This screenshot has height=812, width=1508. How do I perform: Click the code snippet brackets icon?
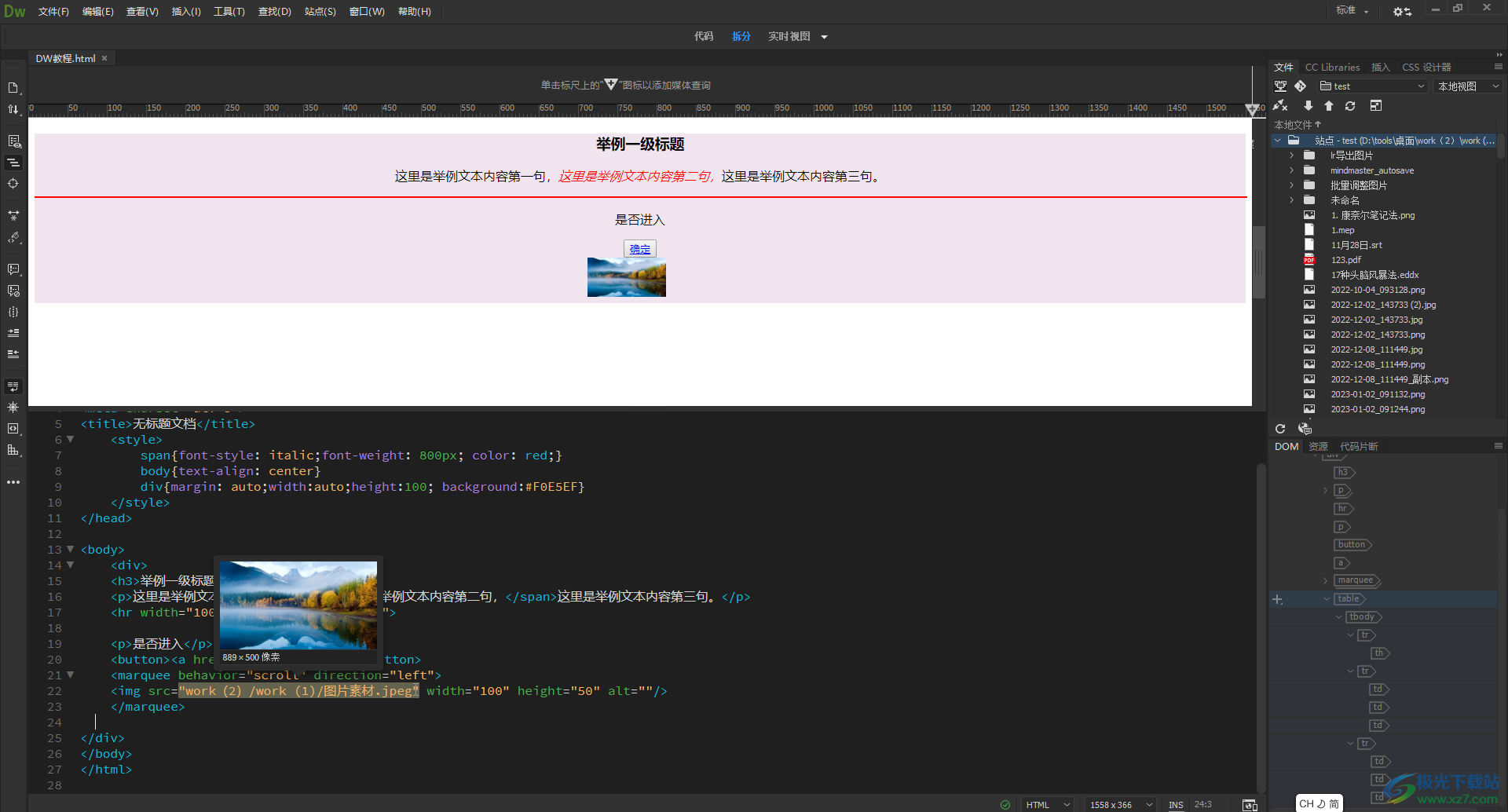(x=13, y=429)
